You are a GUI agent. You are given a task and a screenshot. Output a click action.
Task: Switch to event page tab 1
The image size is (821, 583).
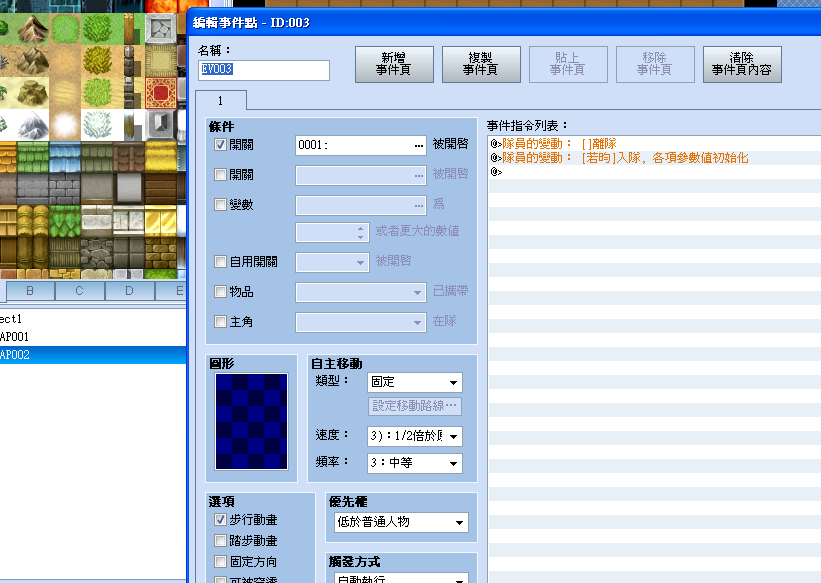(x=220, y=101)
